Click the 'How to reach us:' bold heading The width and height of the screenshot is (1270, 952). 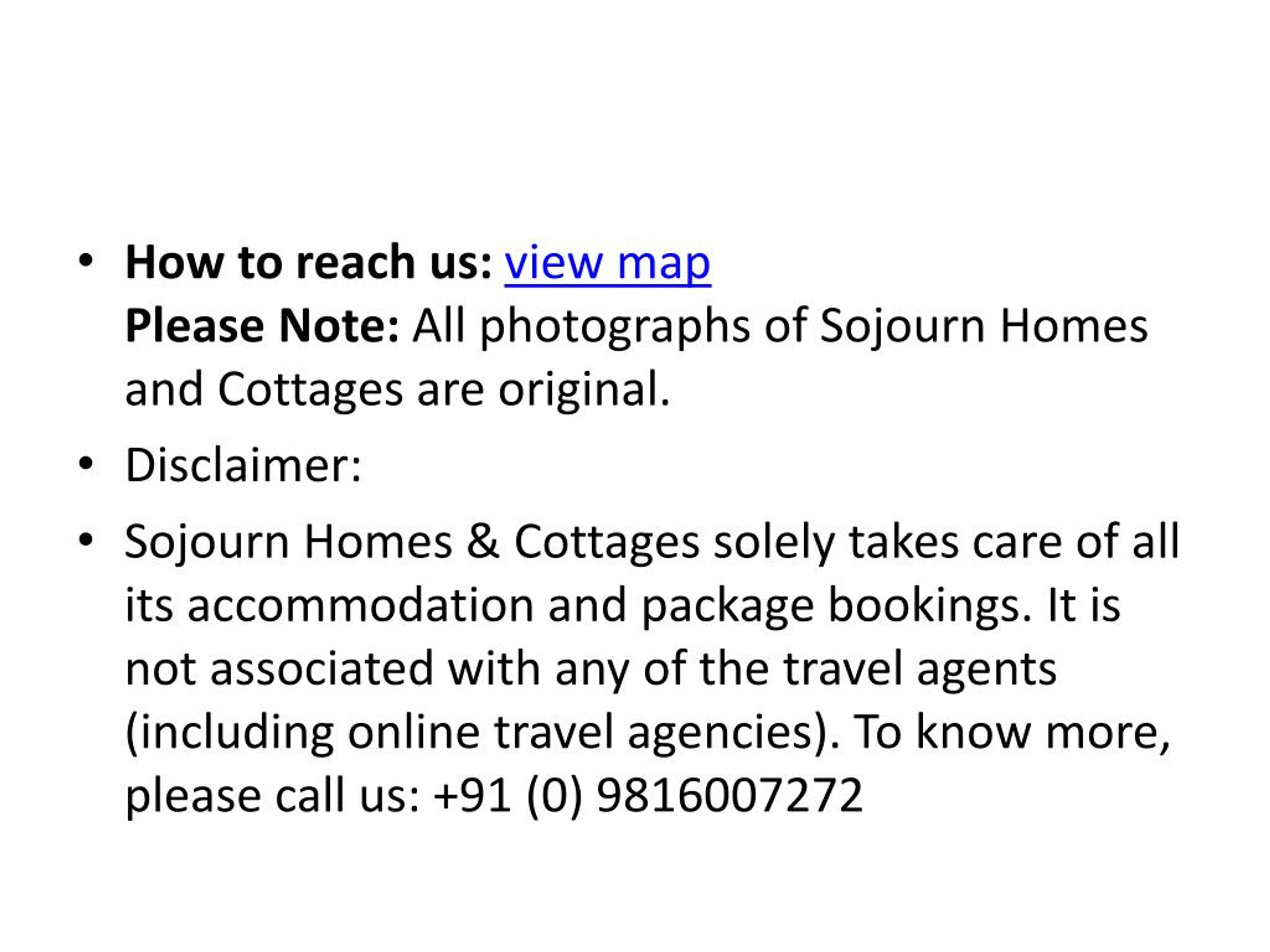(309, 263)
